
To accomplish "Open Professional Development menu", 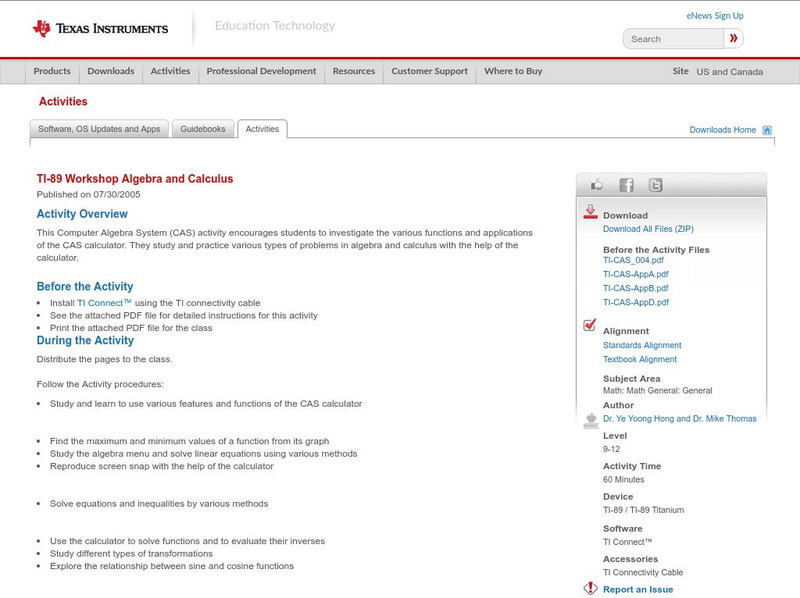I will point(261,71).
